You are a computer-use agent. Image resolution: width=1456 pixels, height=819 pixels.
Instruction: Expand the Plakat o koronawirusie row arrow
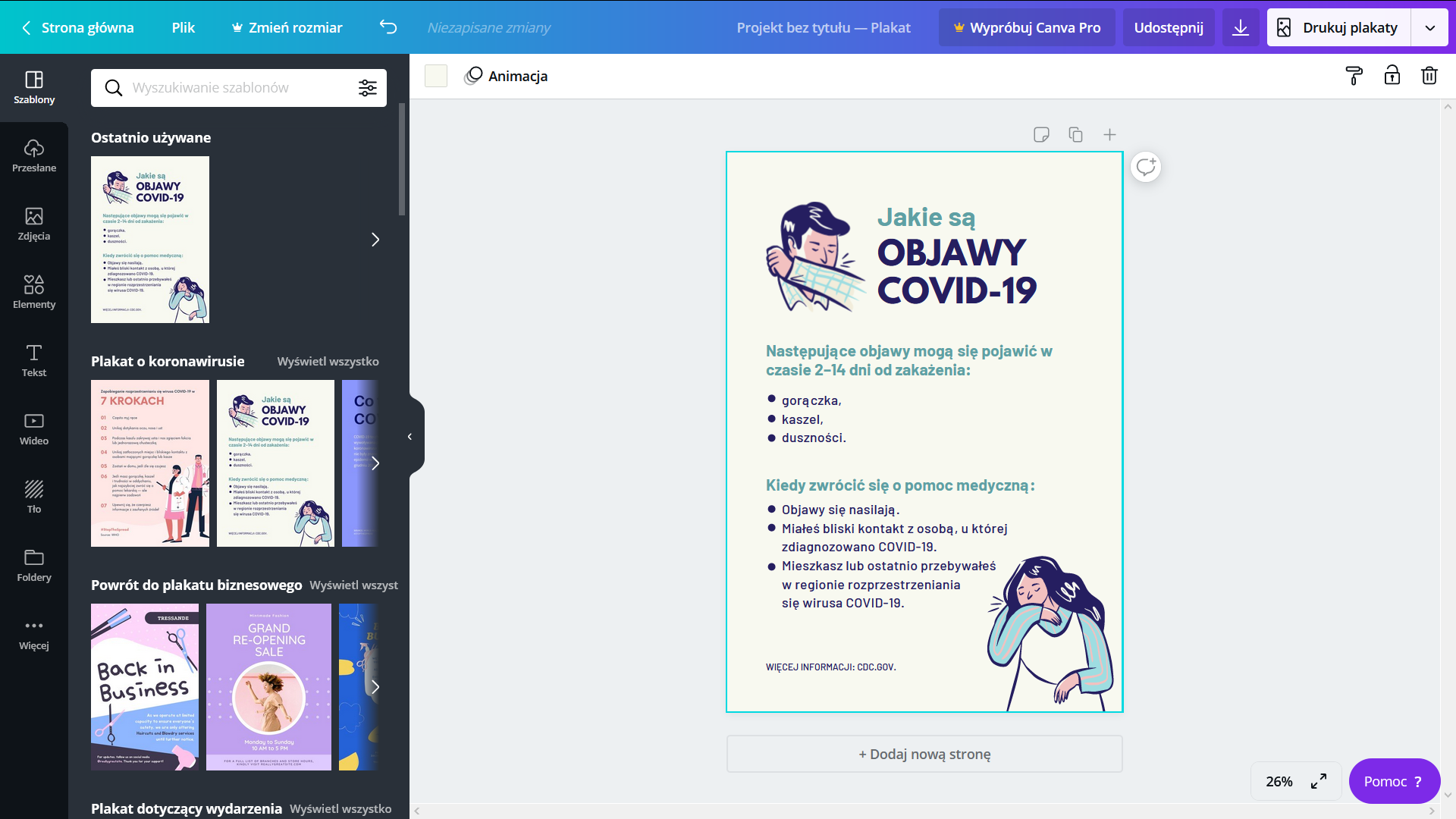click(375, 463)
